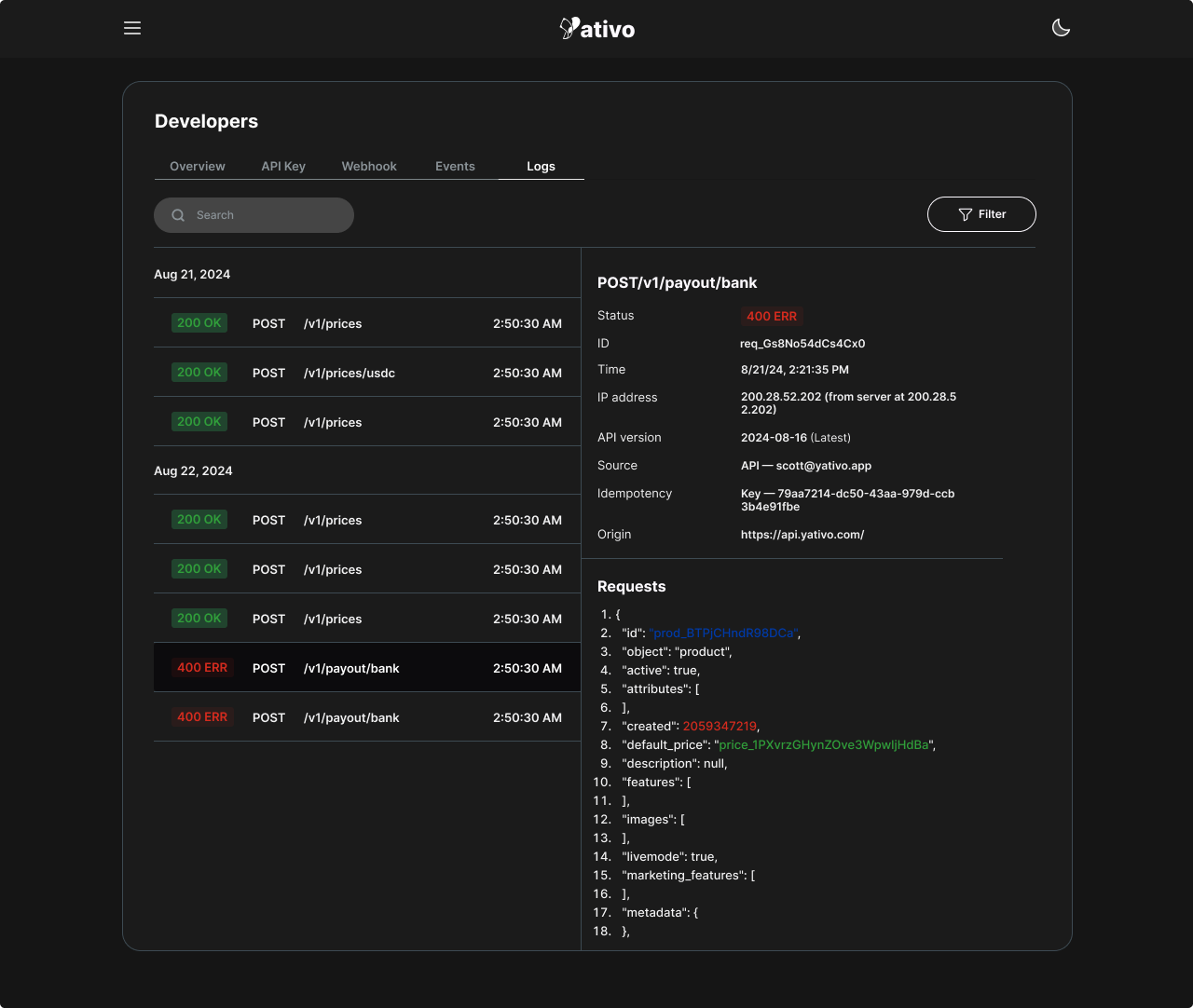Switch to the Overview tab

tap(197, 166)
